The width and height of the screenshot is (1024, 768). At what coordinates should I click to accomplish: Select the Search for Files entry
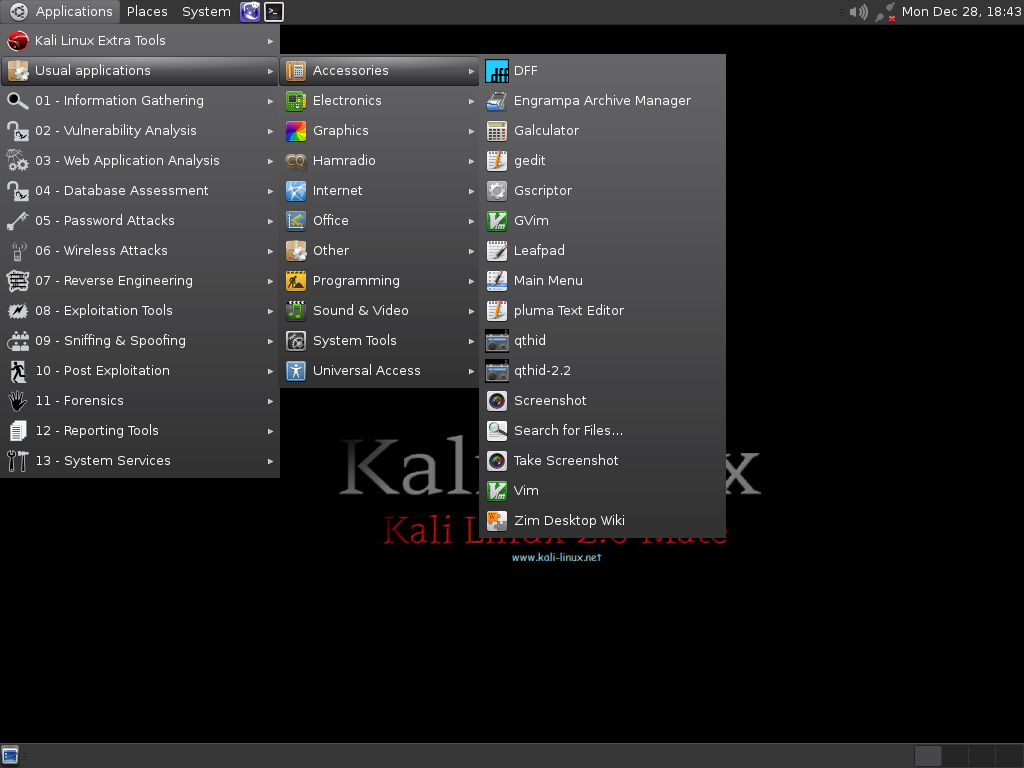pos(567,430)
